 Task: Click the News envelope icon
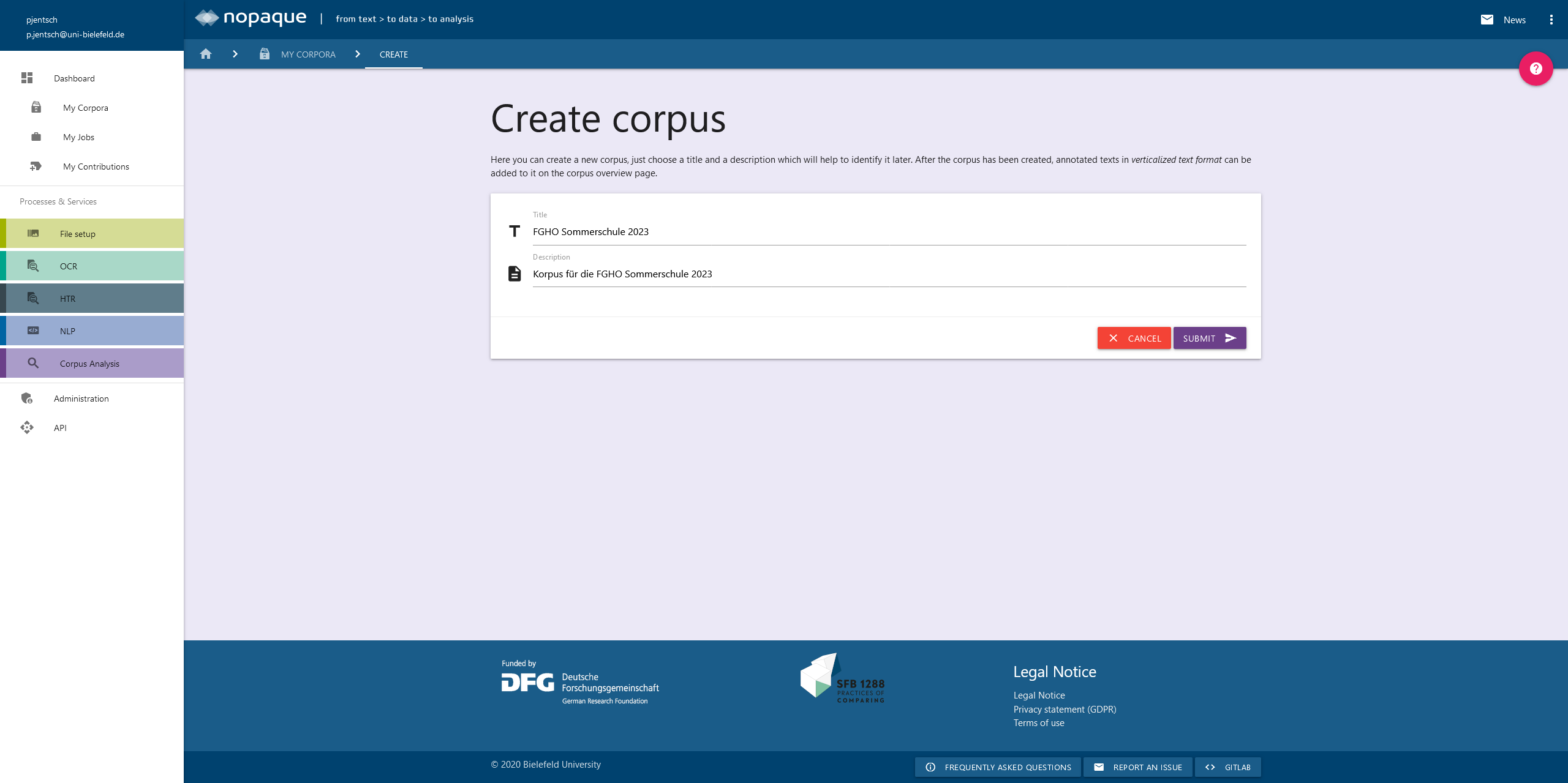click(x=1487, y=20)
